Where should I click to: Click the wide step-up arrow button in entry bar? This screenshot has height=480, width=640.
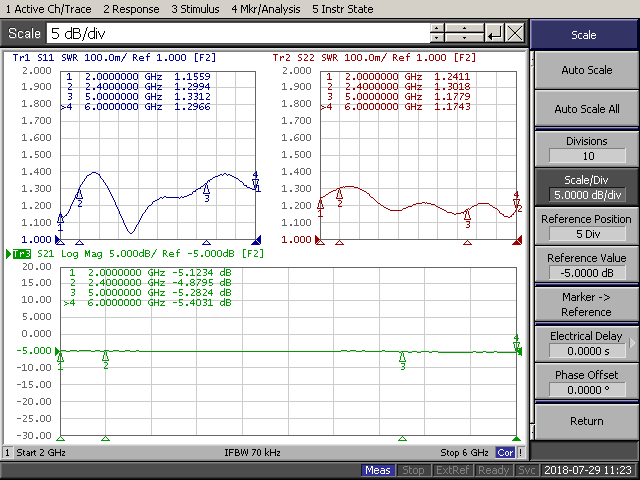(464, 28)
